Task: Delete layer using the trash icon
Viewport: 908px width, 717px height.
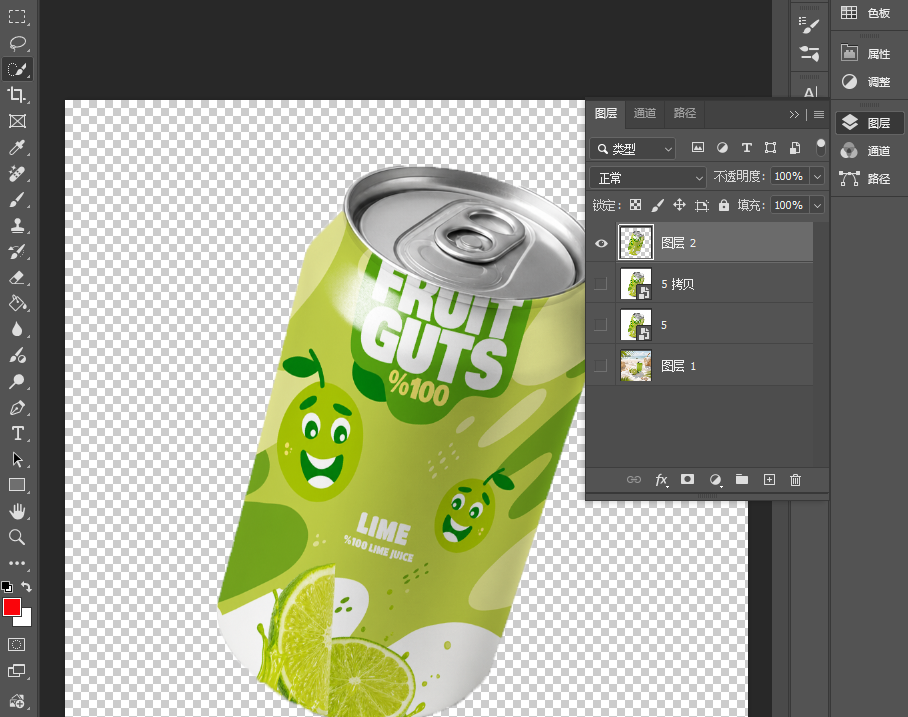Action: click(795, 480)
